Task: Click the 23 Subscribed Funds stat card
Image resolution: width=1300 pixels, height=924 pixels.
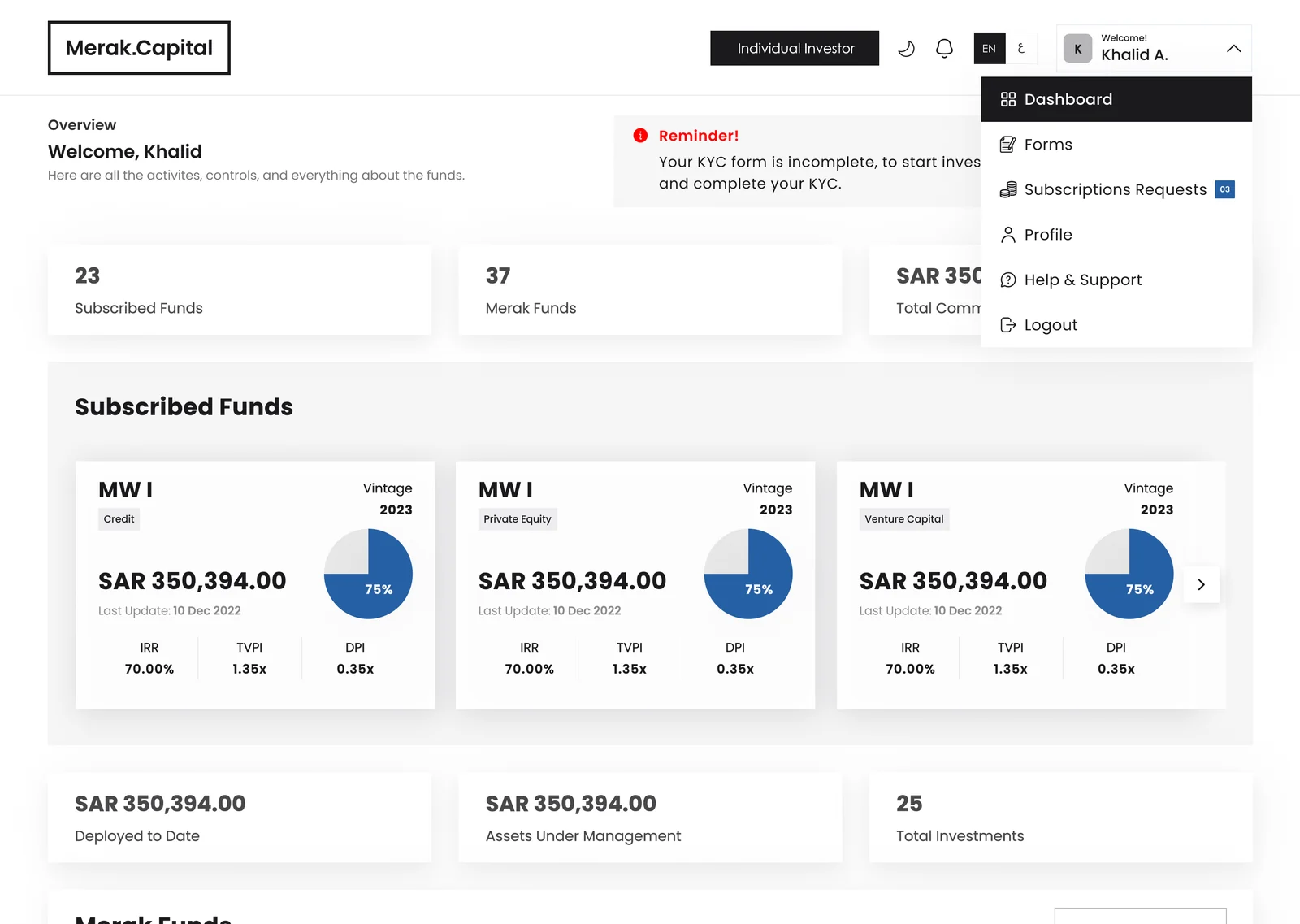Action: pos(240,290)
